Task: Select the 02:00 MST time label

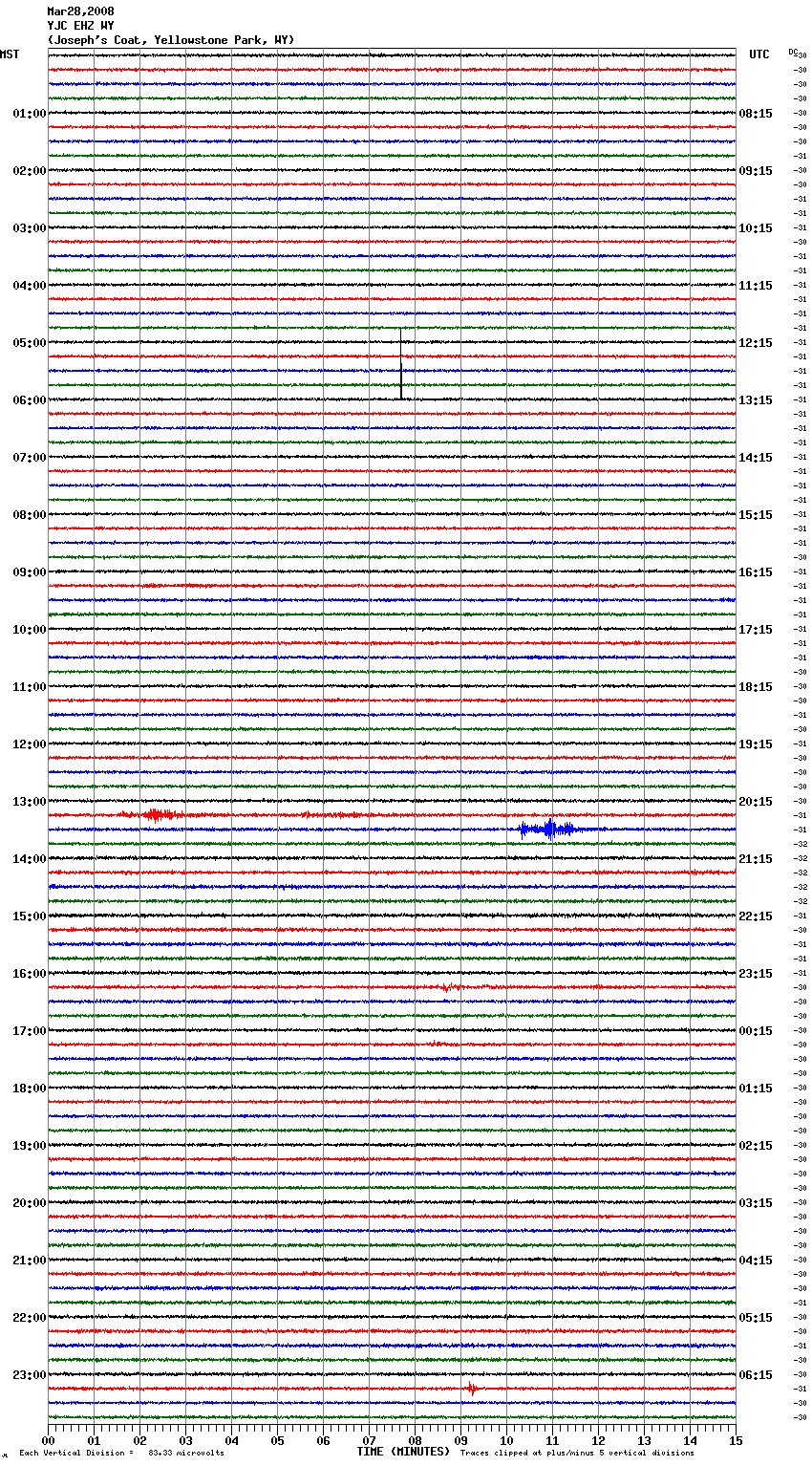Action: [30, 171]
